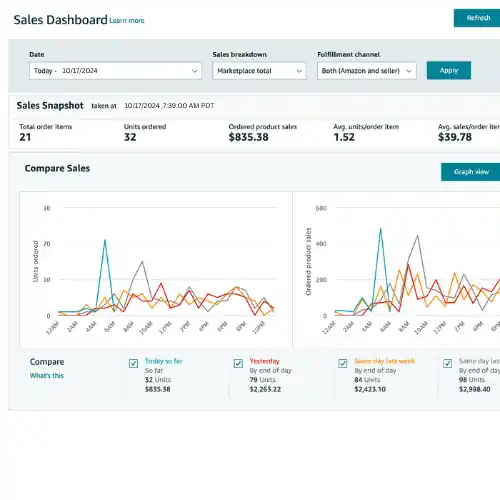
Task: Click the $2,423.10 last week sales total
Action: [370, 389]
